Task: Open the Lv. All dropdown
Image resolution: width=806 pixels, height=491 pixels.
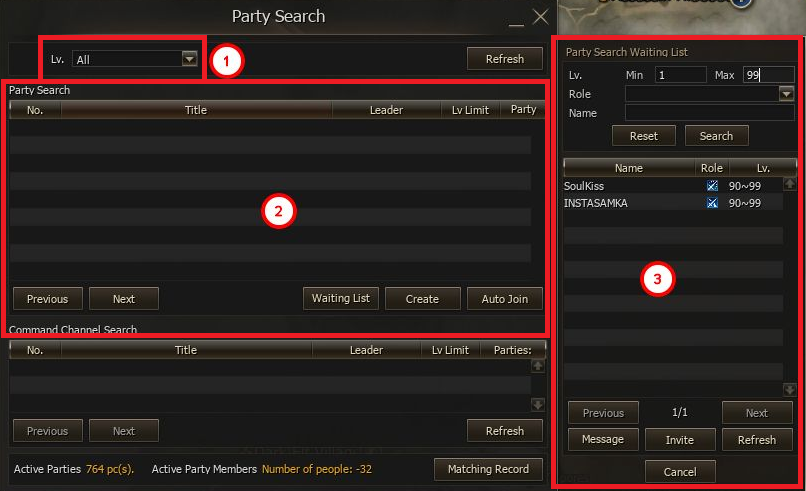Action: coord(189,59)
